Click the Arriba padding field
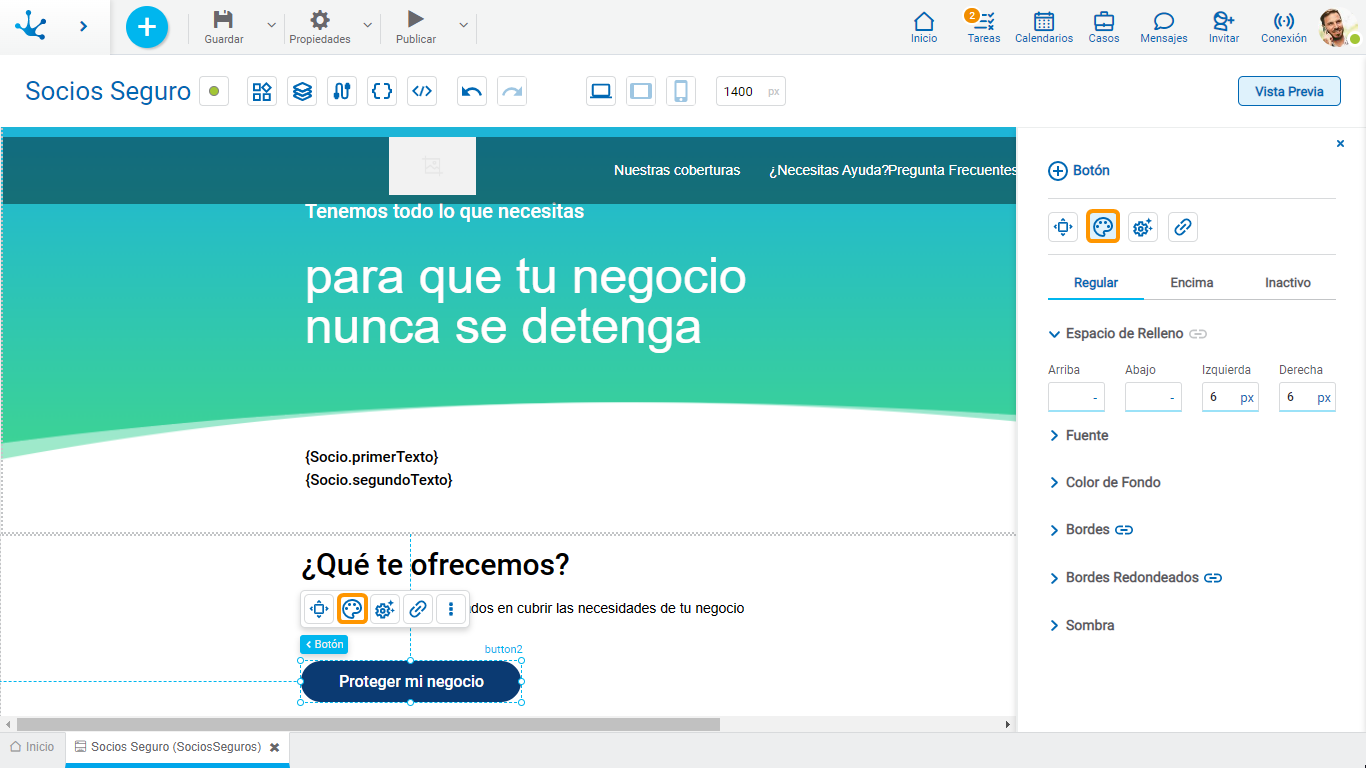This screenshot has width=1366, height=768. (1076, 397)
